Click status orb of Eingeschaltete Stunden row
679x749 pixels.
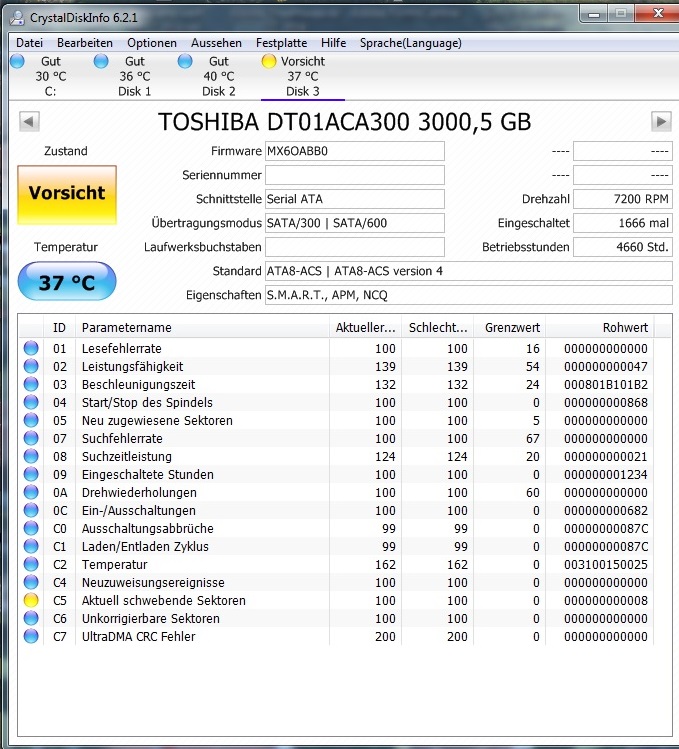point(31,474)
